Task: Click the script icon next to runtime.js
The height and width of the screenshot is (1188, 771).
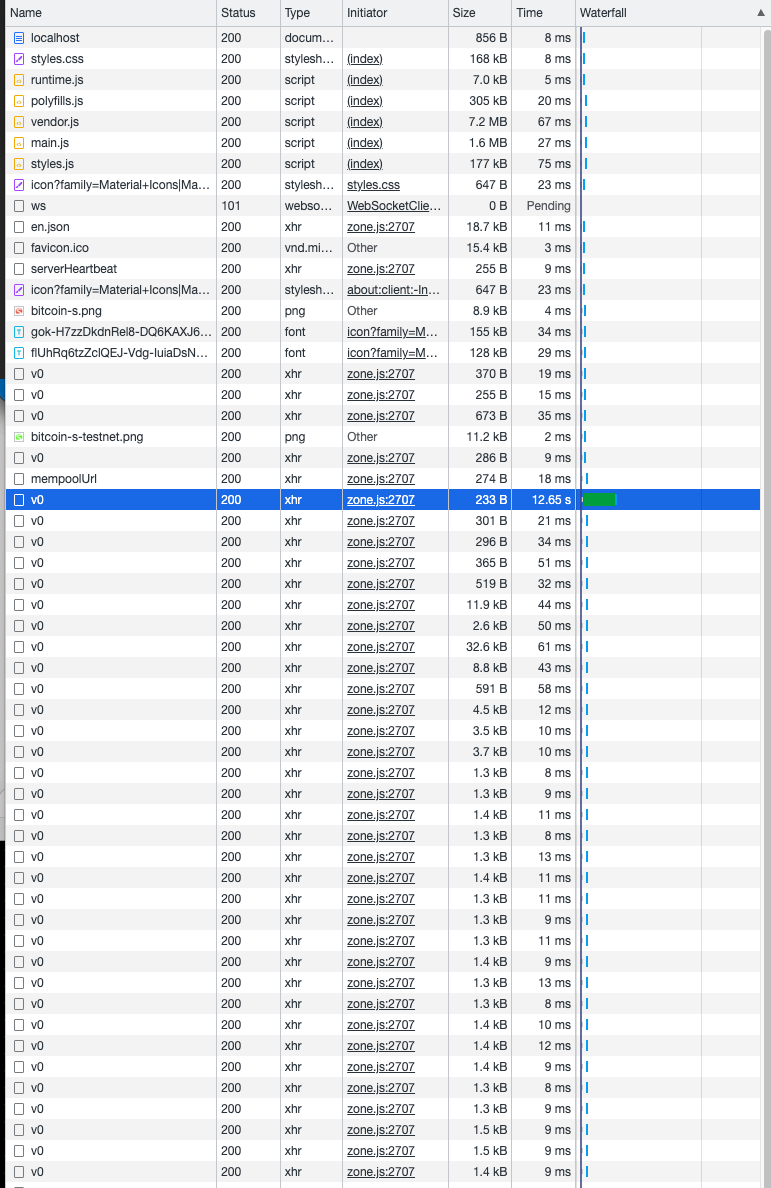Action: [x=20, y=80]
